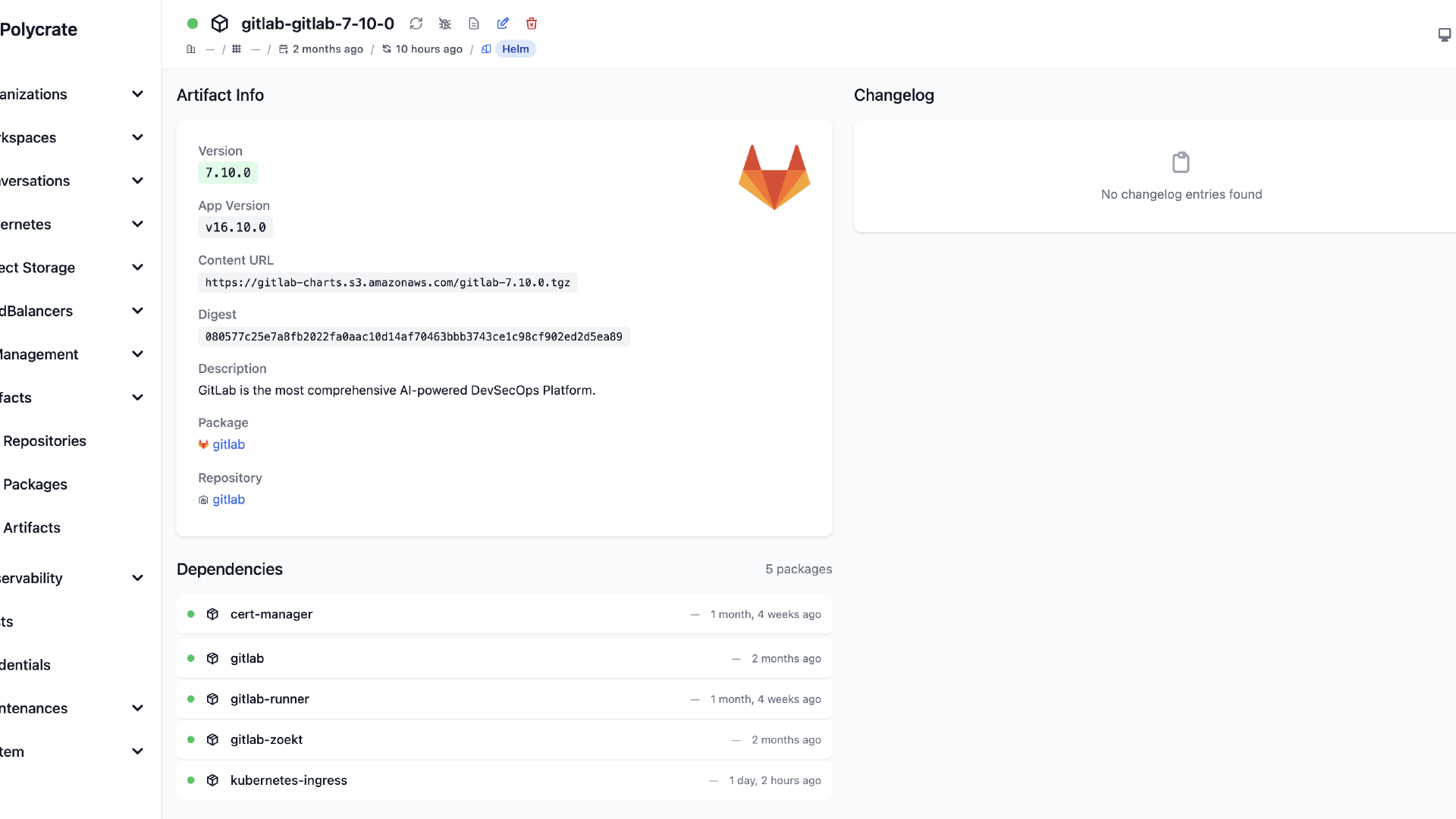
Task: Open the cert-manager dependency row
Action: [x=271, y=614]
